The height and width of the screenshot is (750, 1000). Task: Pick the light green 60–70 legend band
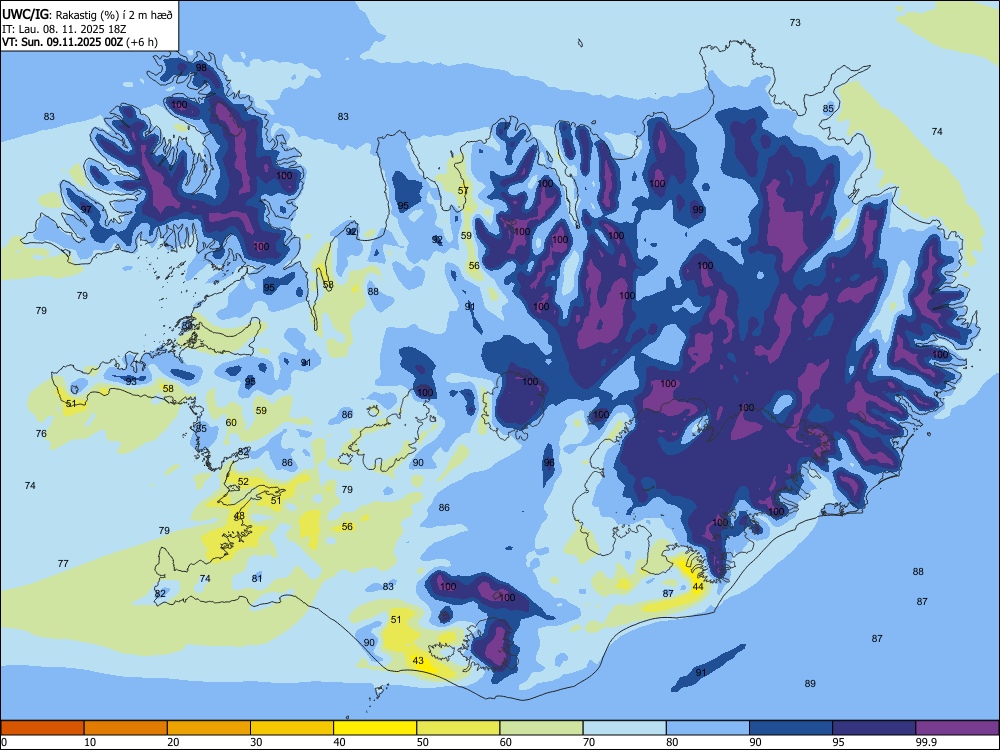(x=541, y=728)
